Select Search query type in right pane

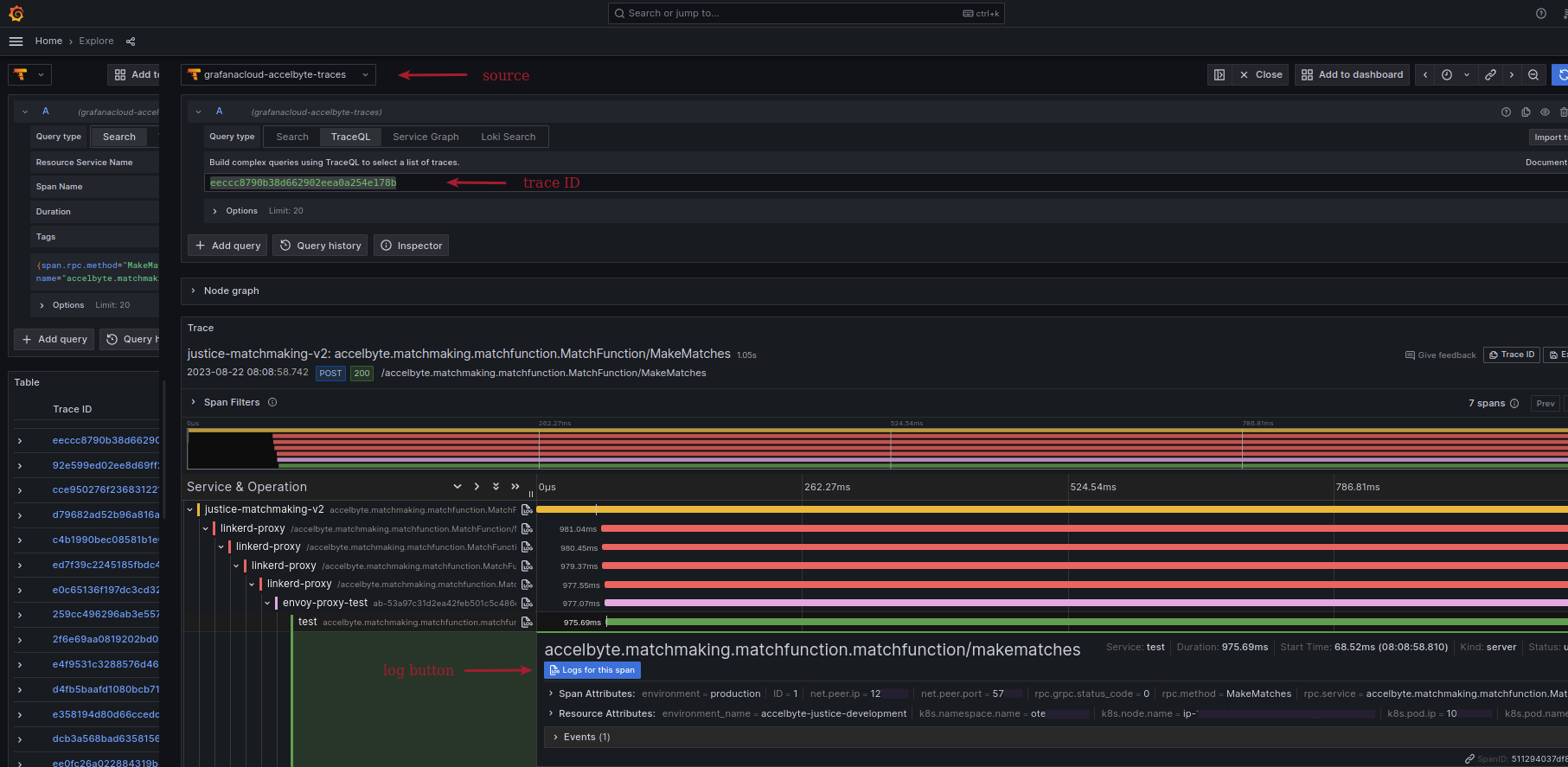[x=292, y=137]
